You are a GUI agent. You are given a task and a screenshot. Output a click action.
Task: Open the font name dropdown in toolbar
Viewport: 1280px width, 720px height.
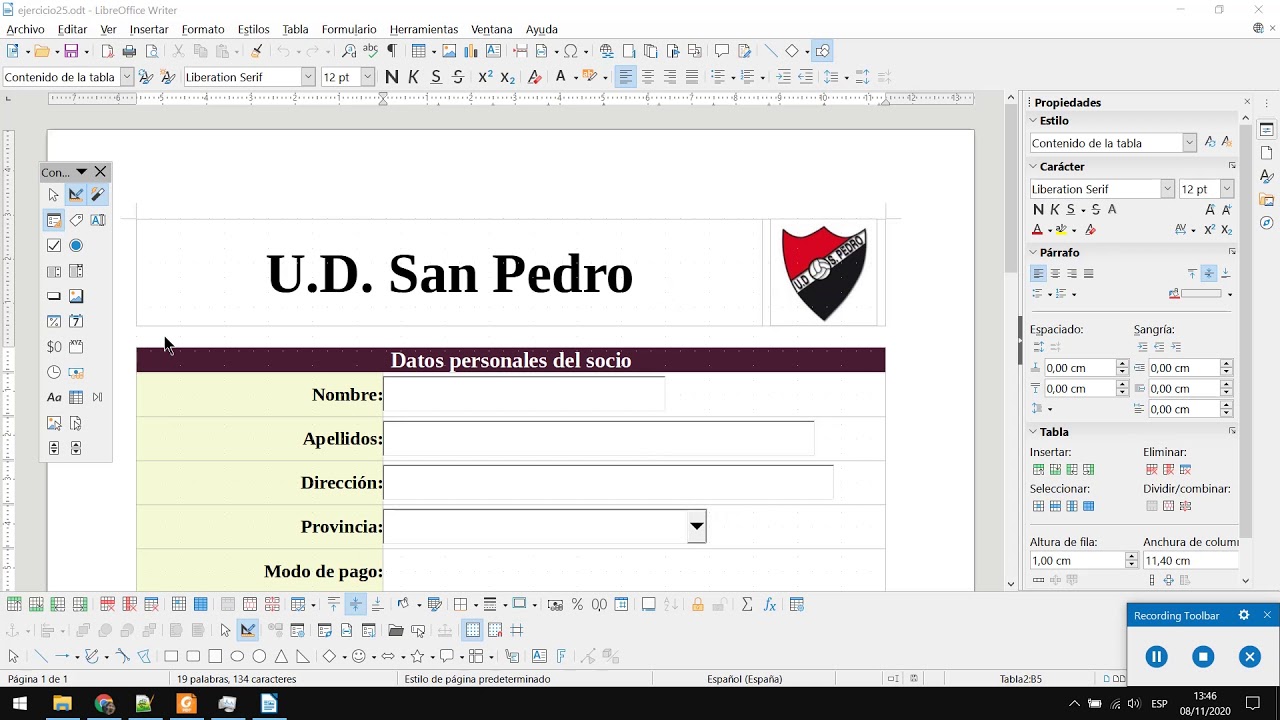coord(308,77)
